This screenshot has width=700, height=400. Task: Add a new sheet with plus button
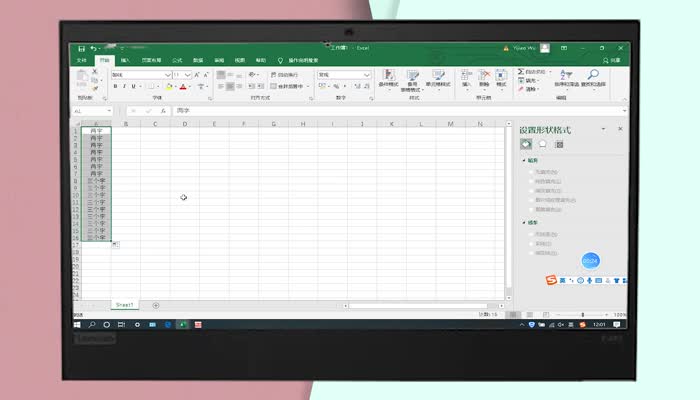156,305
